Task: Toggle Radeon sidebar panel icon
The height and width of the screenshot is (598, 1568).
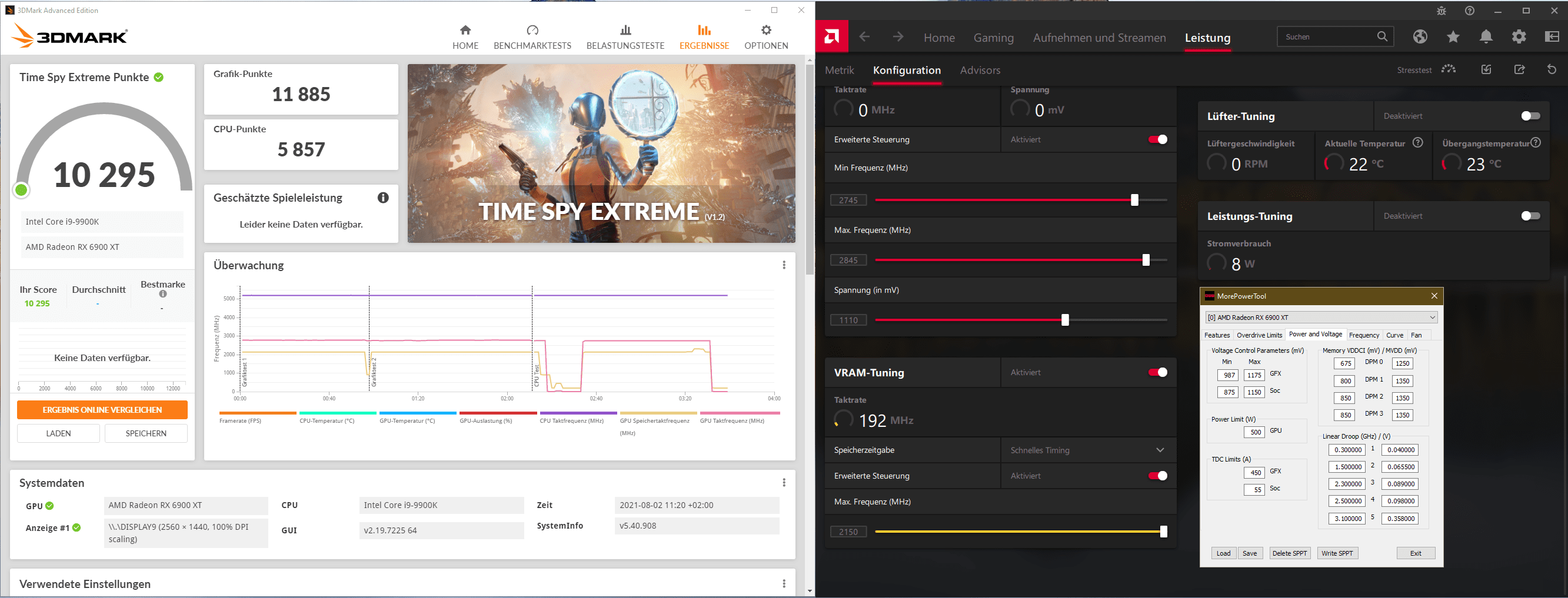Action: (1552, 36)
